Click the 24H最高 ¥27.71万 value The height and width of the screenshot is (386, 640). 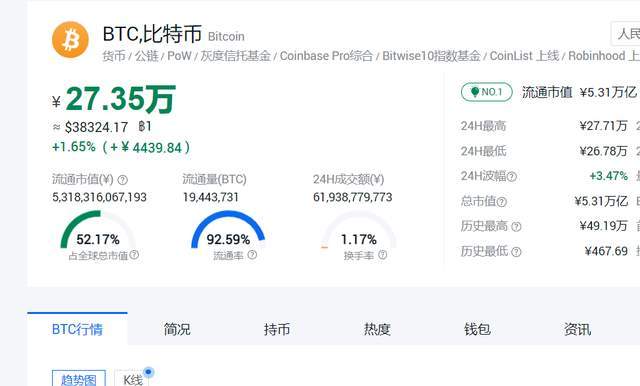click(603, 126)
